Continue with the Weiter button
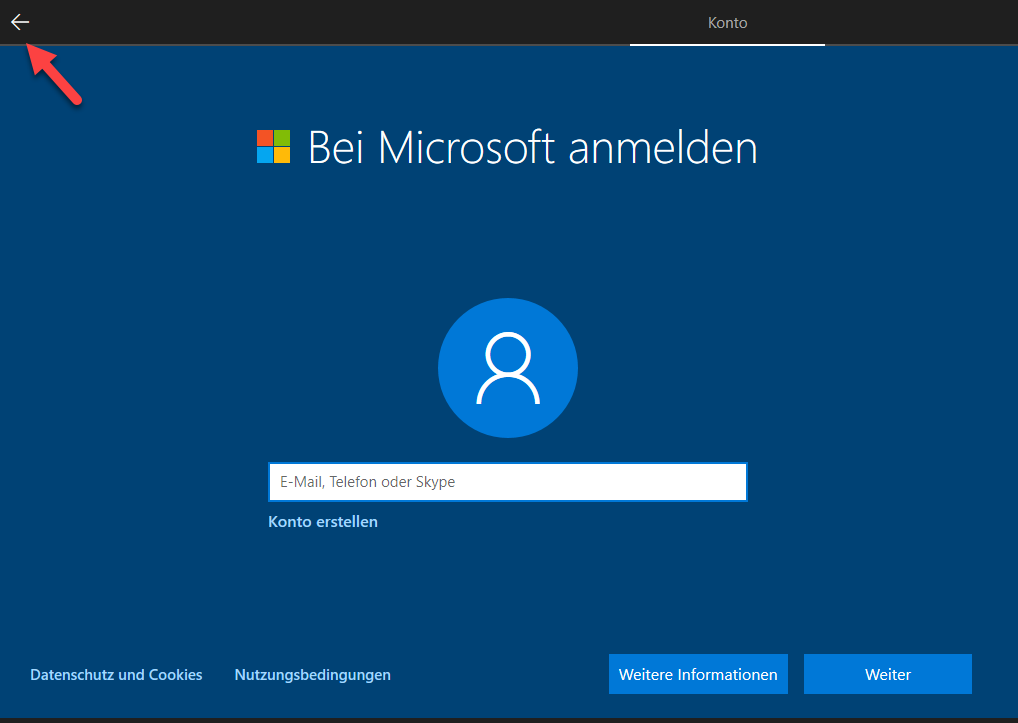1018x723 pixels. click(x=888, y=674)
